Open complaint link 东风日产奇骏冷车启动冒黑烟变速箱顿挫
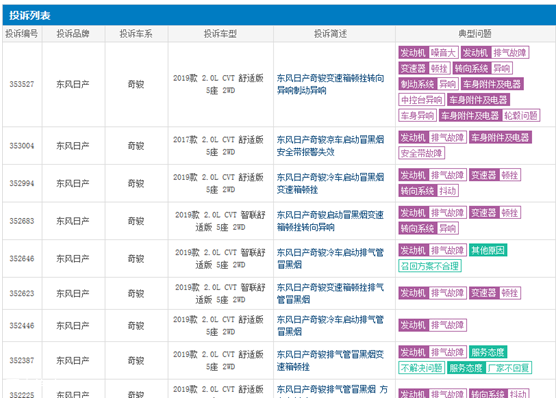 tap(331, 183)
